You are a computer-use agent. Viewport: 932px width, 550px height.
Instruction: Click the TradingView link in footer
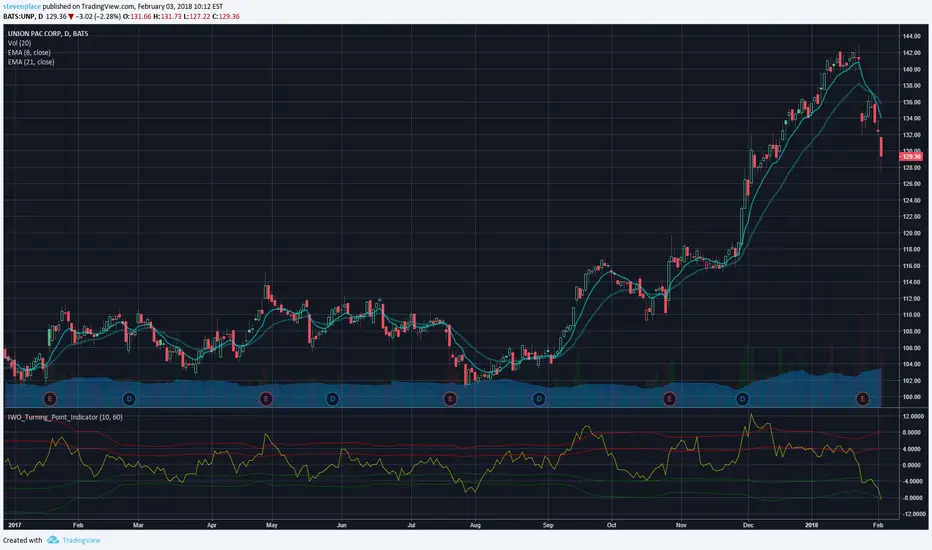pyautogui.click(x=81, y=540)
